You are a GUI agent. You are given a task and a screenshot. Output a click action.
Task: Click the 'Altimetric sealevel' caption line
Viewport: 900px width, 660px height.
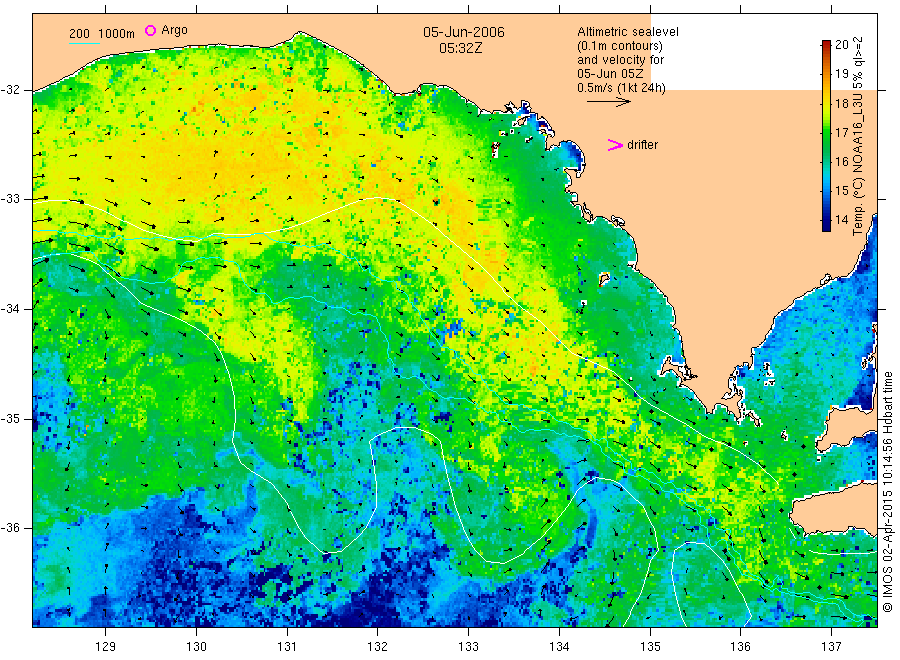627,32
